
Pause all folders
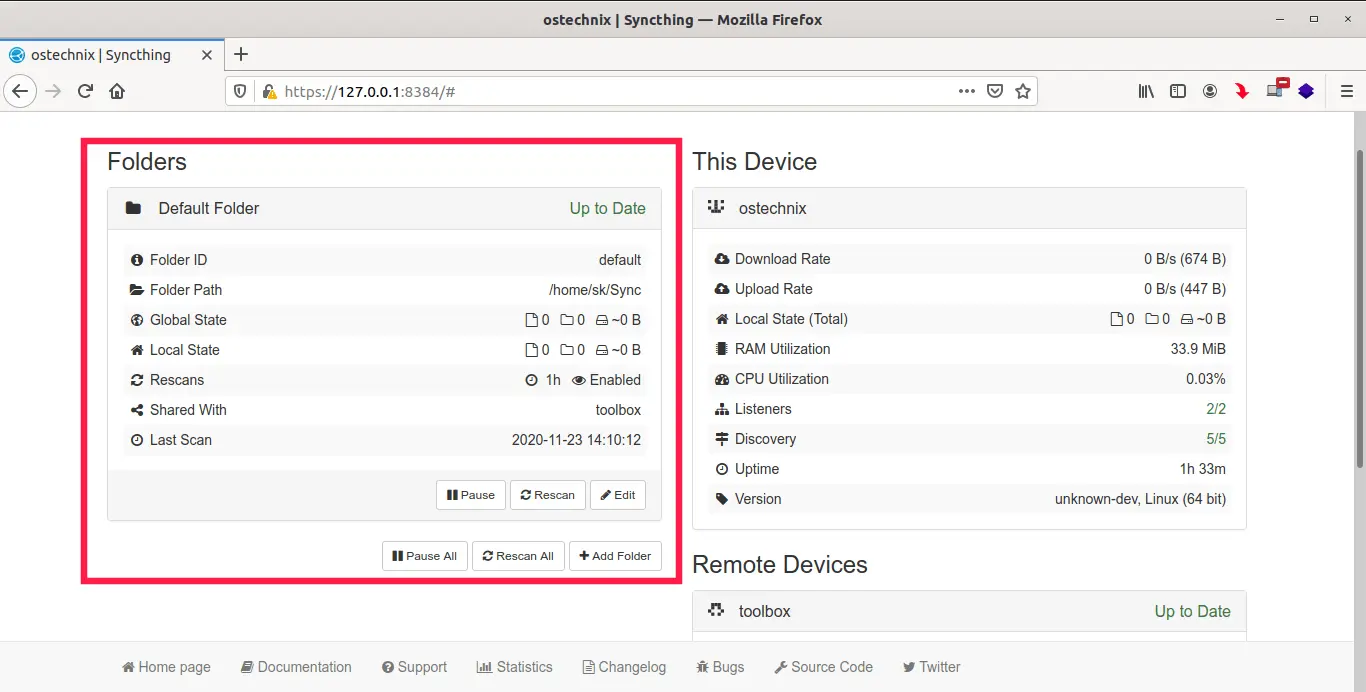pos(425,556)
